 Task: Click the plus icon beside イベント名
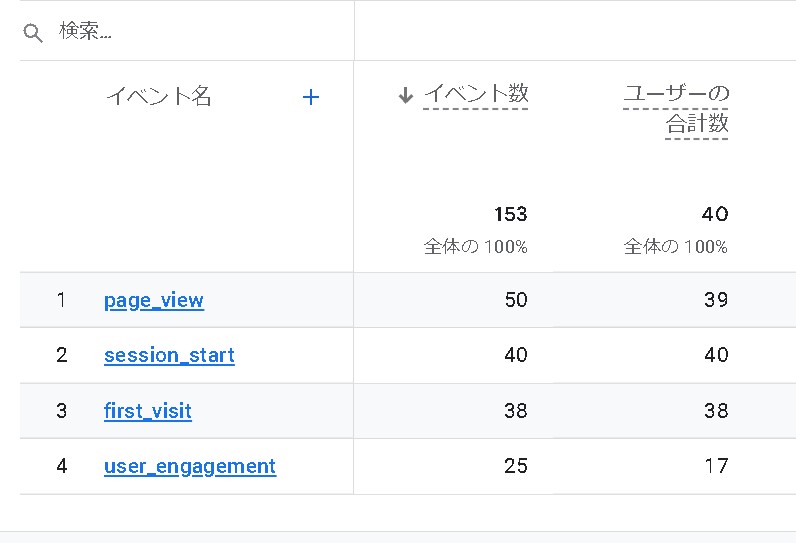pos(311,97)
